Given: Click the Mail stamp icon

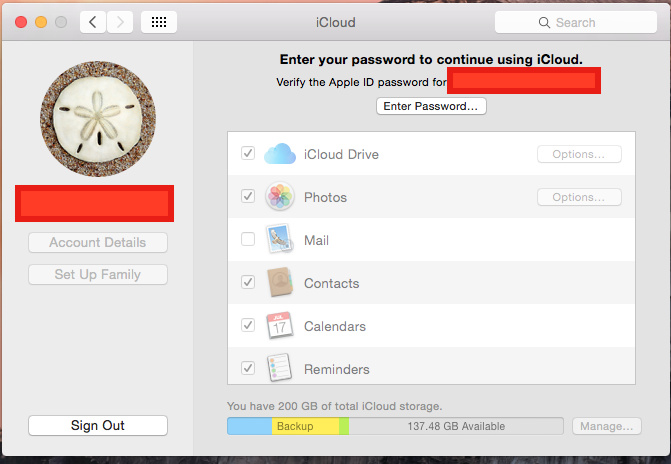Looking at the screenshot, I should (280, 239).
